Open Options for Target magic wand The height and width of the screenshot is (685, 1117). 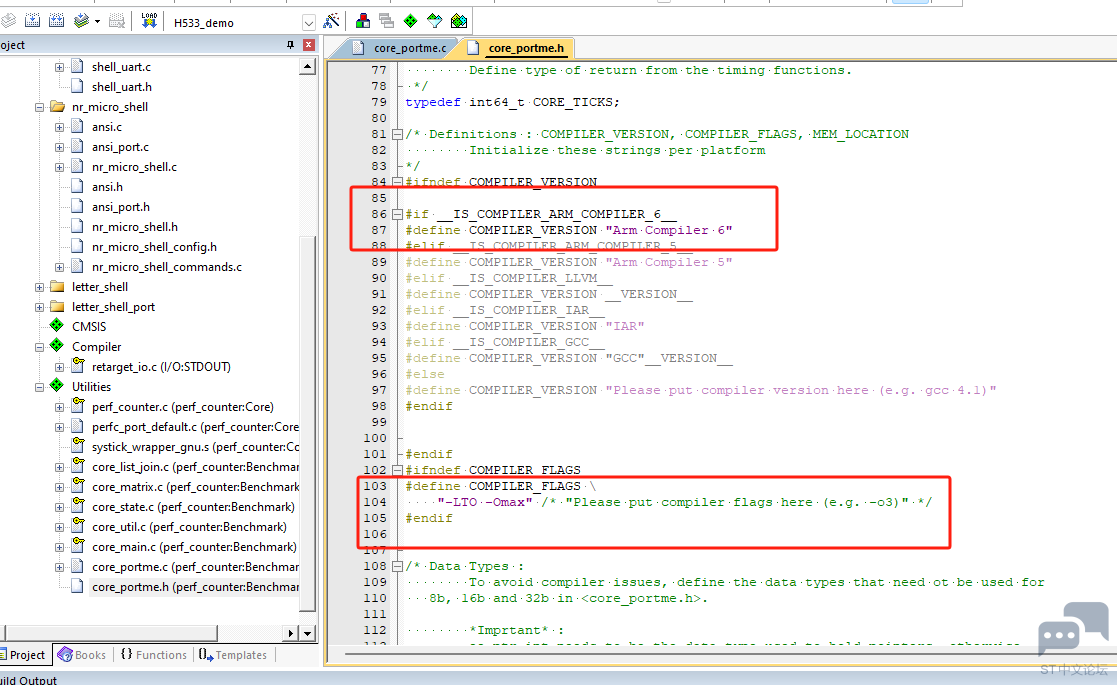point(331,21)
